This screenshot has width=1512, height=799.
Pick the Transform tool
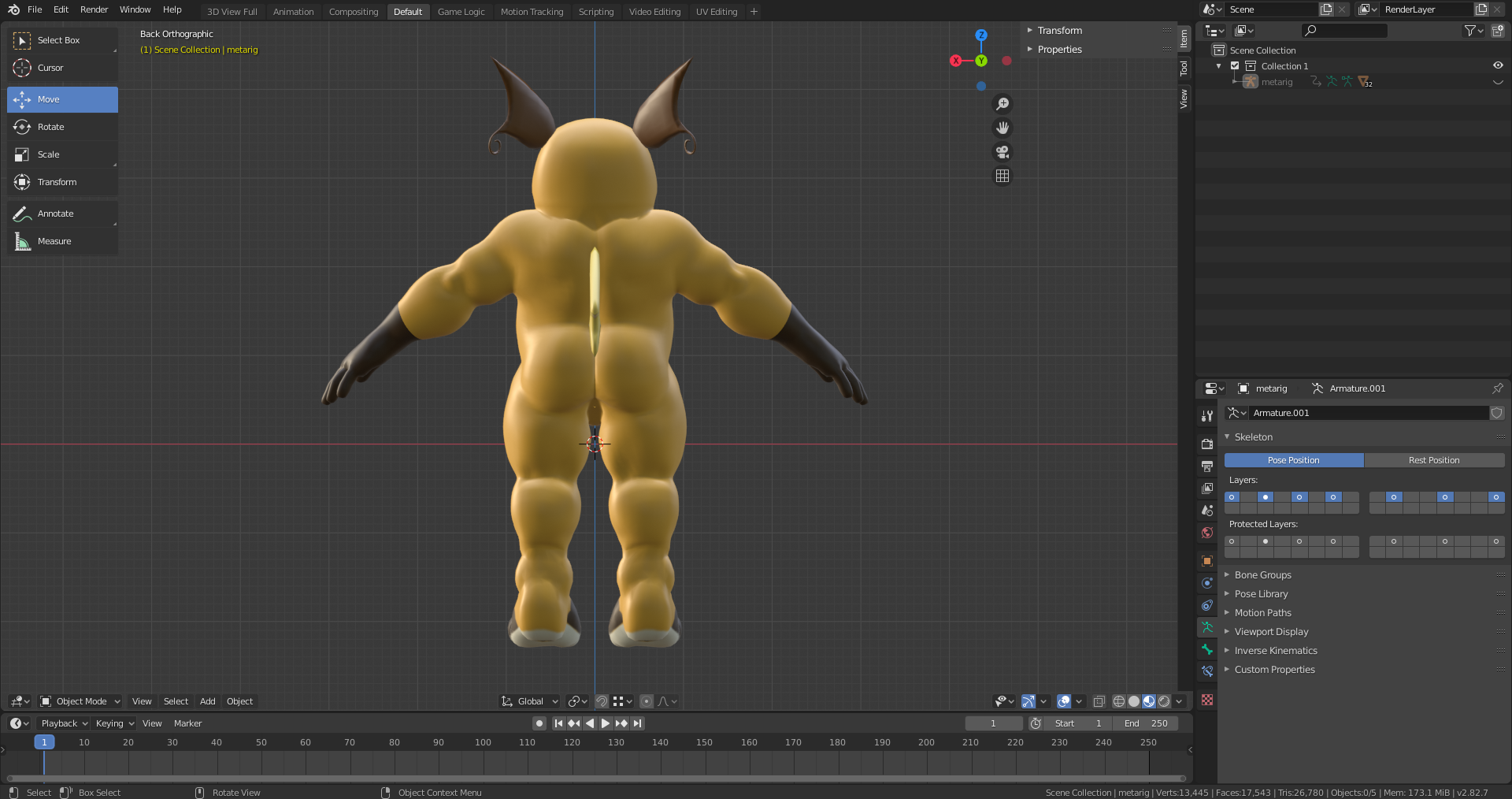point(62,182)
